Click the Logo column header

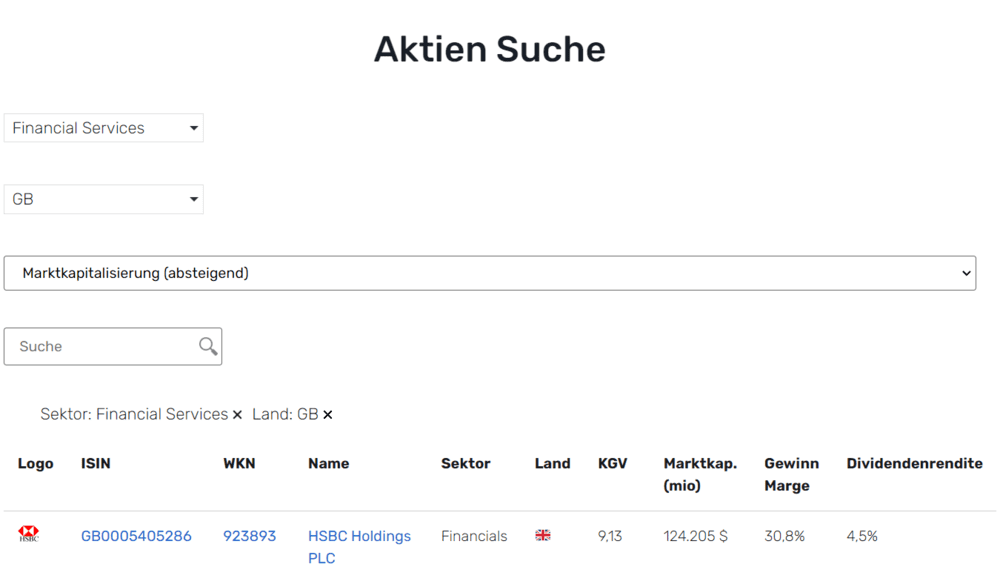36,463
